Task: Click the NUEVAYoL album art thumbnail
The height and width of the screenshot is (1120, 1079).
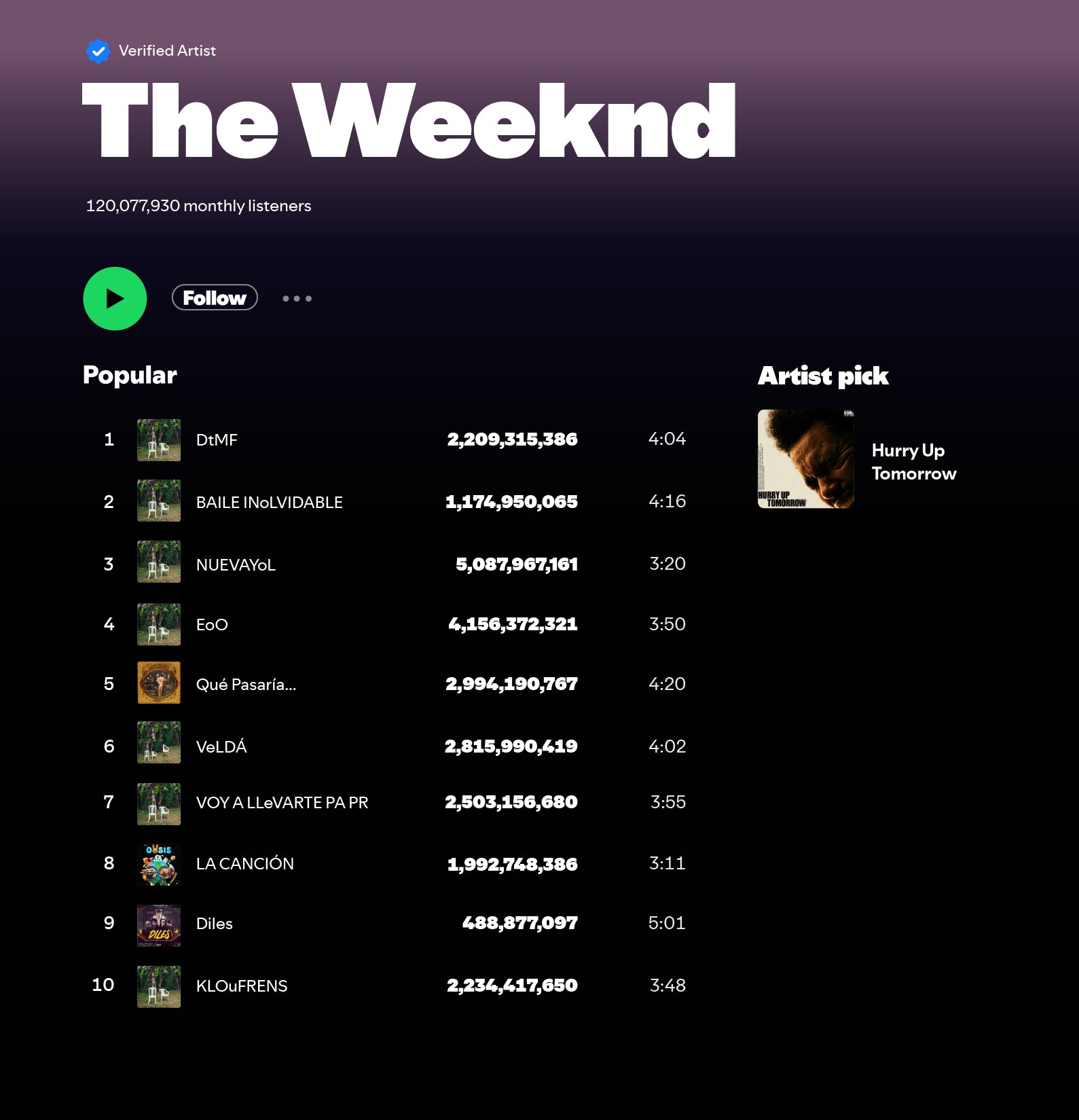Action: click(x=159, y=562)
